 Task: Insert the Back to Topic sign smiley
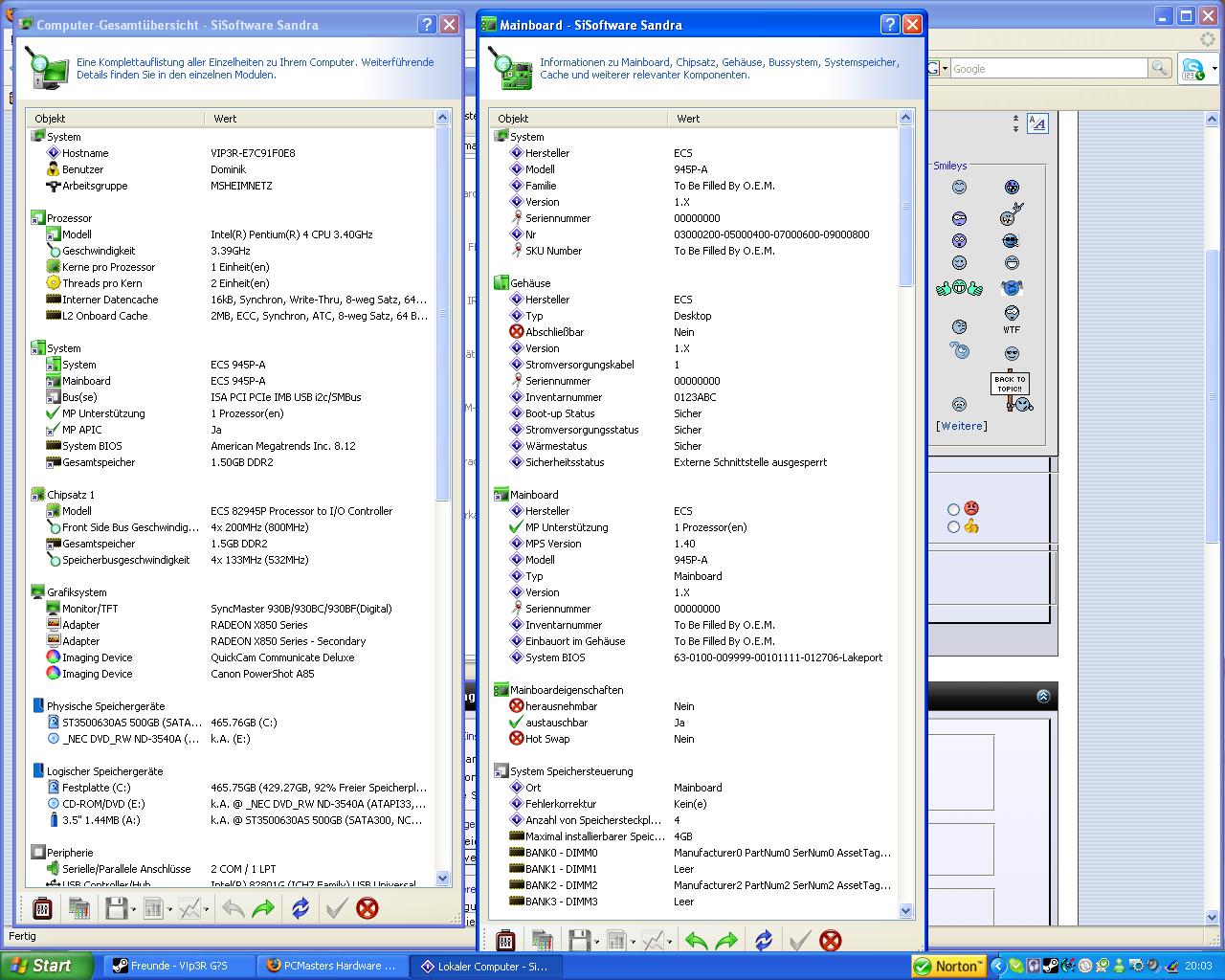point(1011,391)
